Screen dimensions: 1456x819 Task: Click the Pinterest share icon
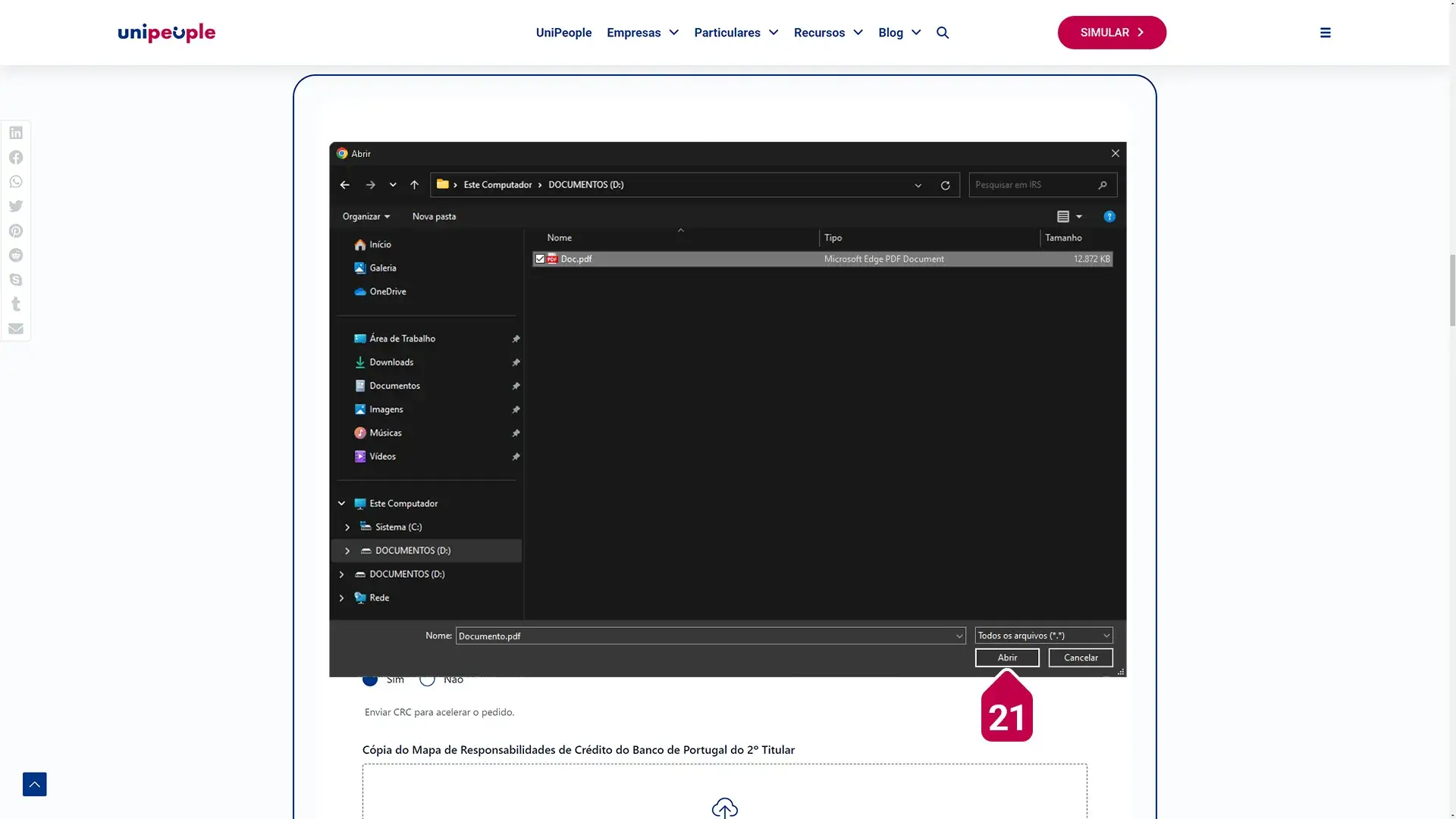click(x=16, y=231)
